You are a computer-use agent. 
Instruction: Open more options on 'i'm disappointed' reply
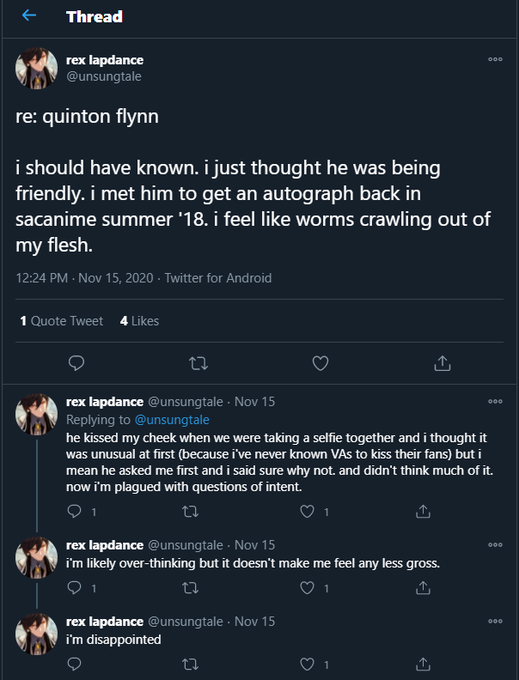[495, 621]
